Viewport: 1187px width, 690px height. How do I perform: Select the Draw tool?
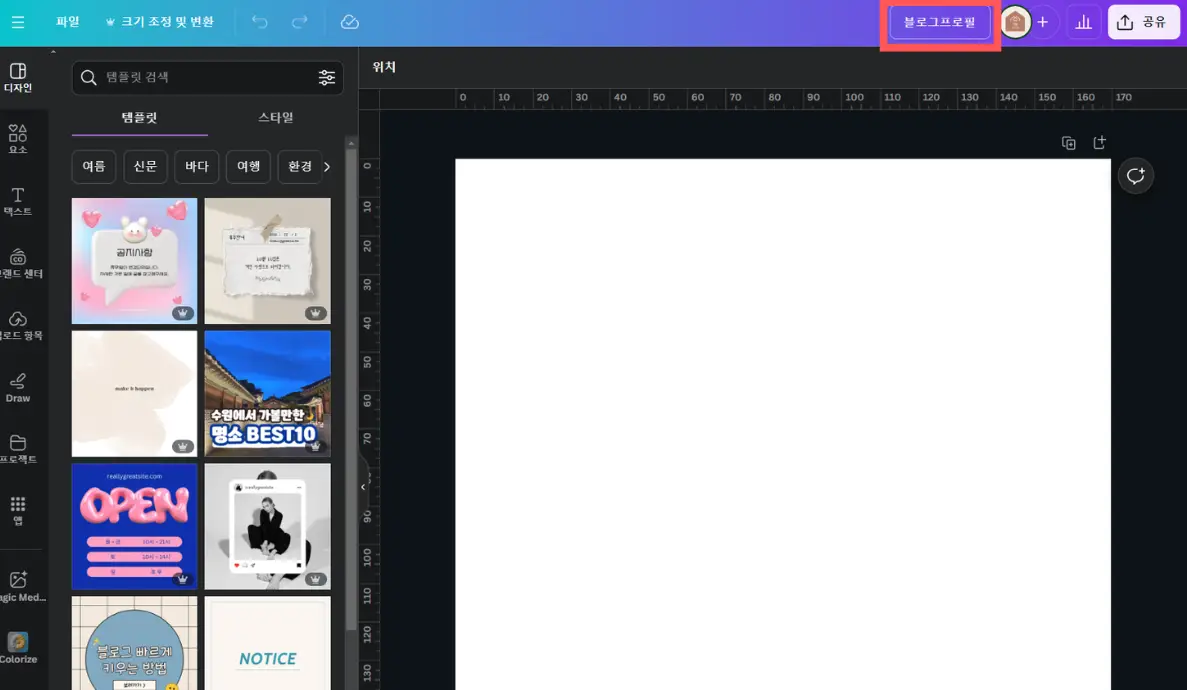tap(18, 388)
